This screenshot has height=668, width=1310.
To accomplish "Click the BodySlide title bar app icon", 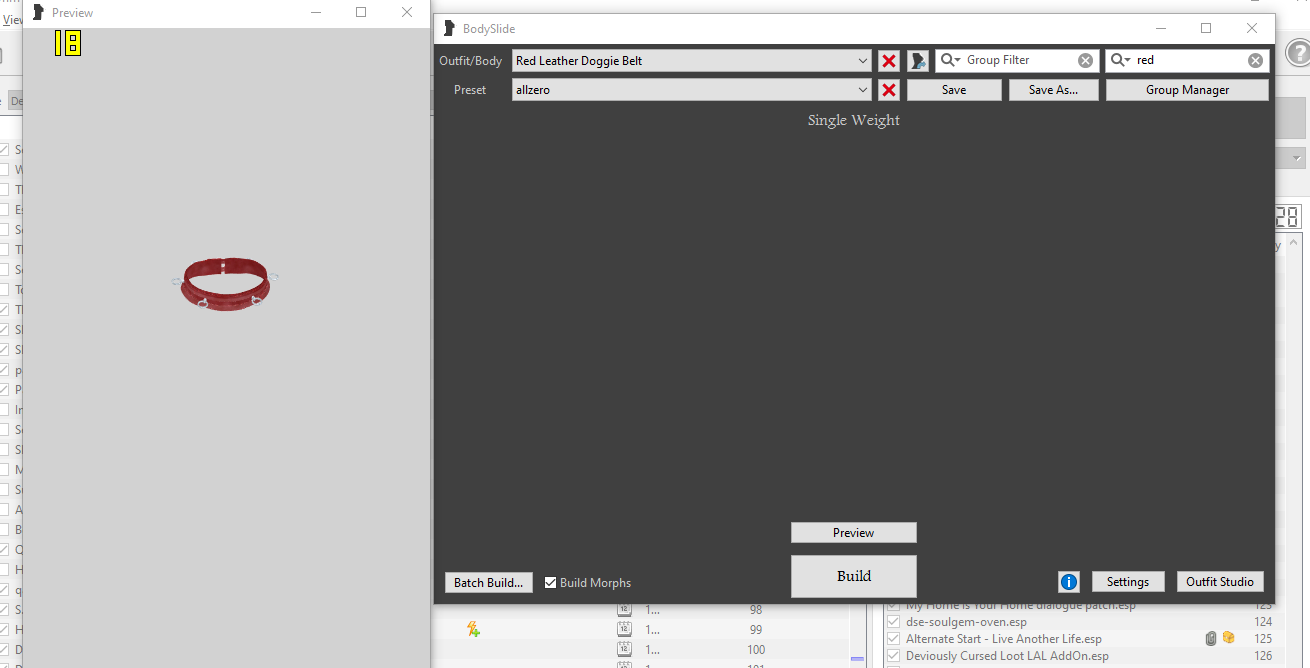I will [448, 28].
